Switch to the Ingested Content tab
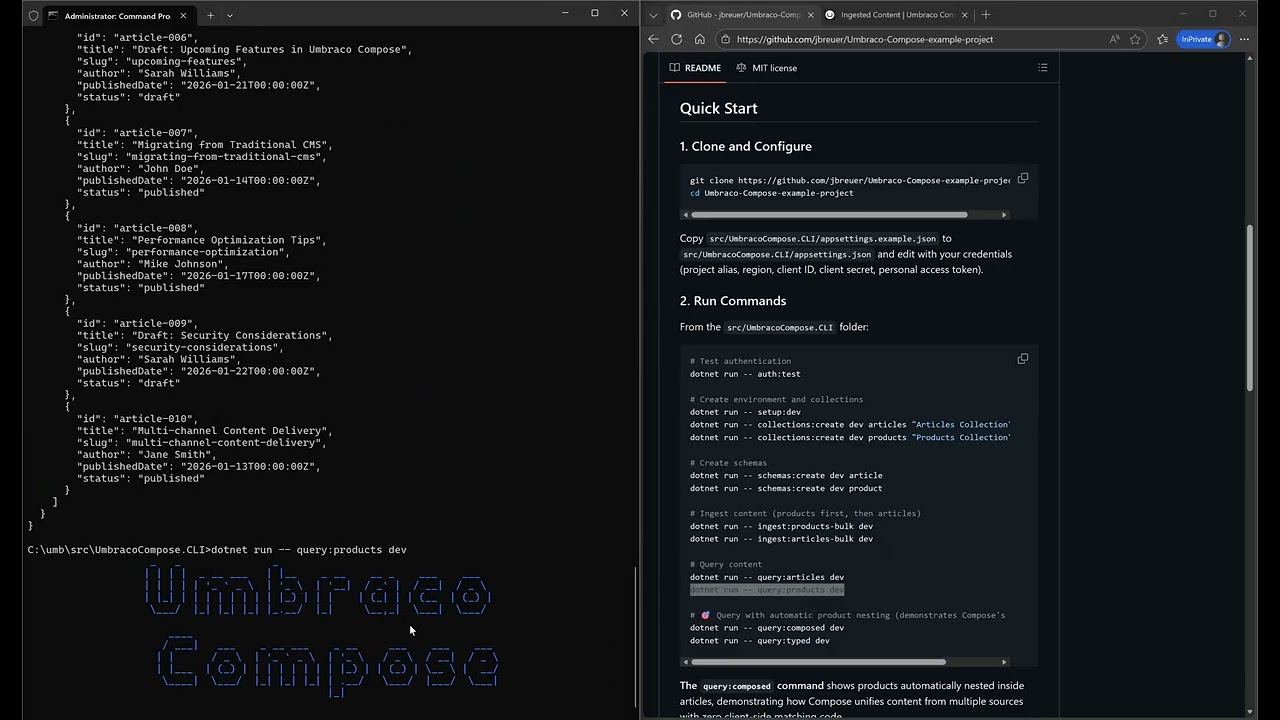This screenshot has width=1280, height=720. tap(896, 15)
